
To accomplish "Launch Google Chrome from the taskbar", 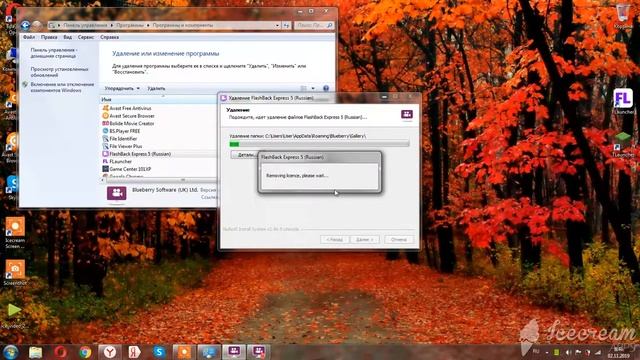I will coord(85,352).
